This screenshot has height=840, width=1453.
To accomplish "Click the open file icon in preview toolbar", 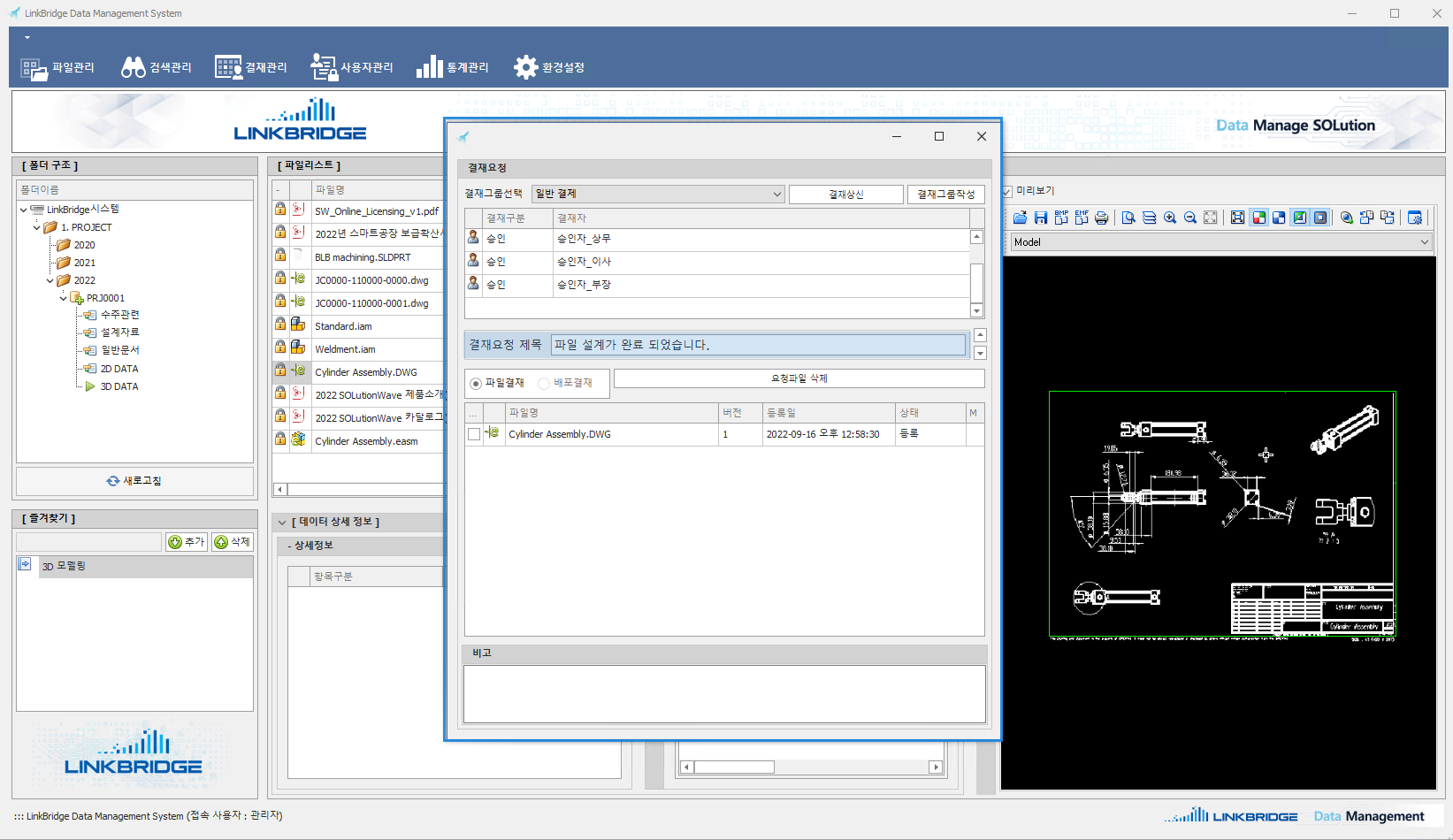I will [x=1021, y=218].
